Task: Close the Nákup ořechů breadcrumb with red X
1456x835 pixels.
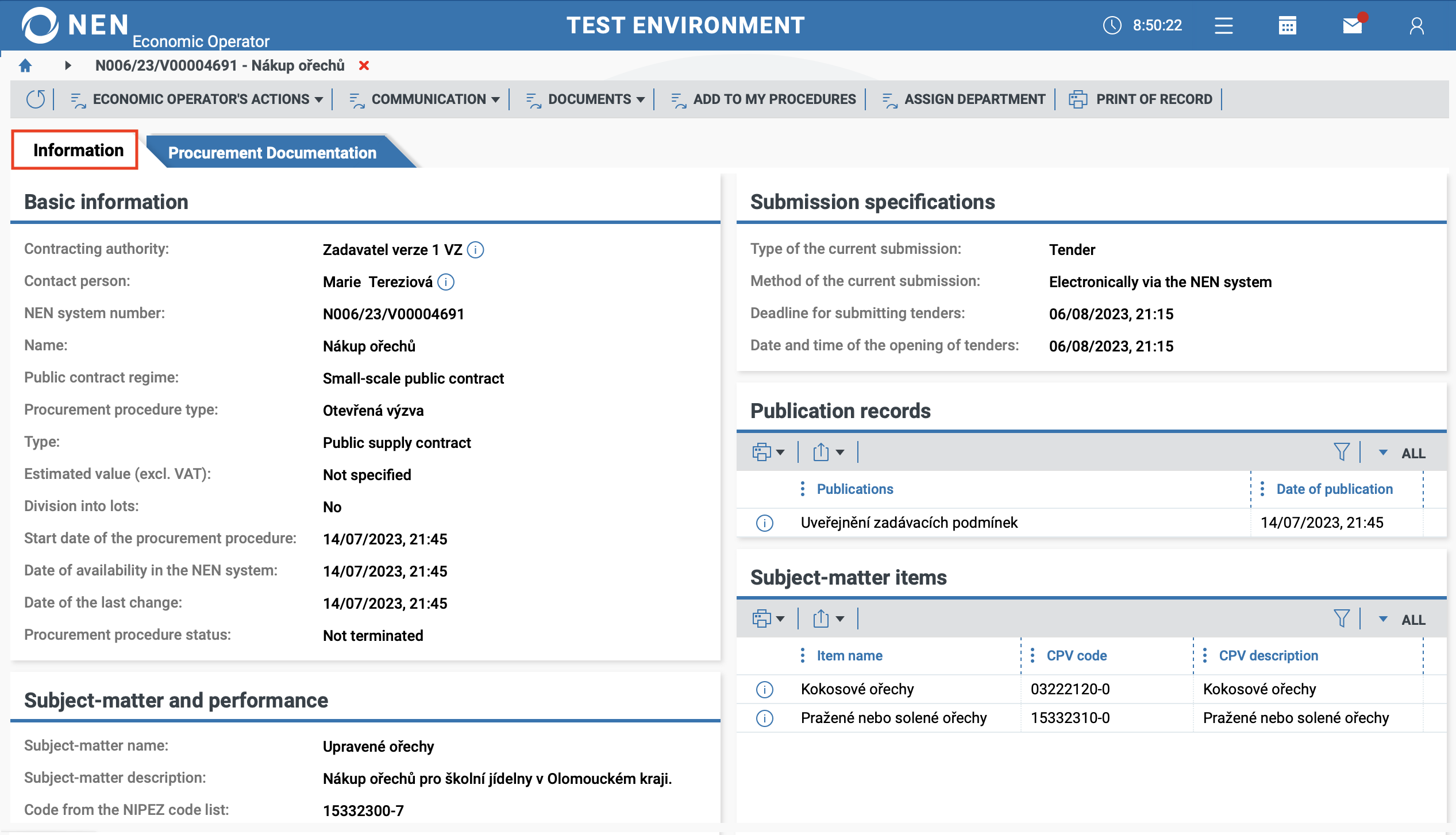Action: 364,65
